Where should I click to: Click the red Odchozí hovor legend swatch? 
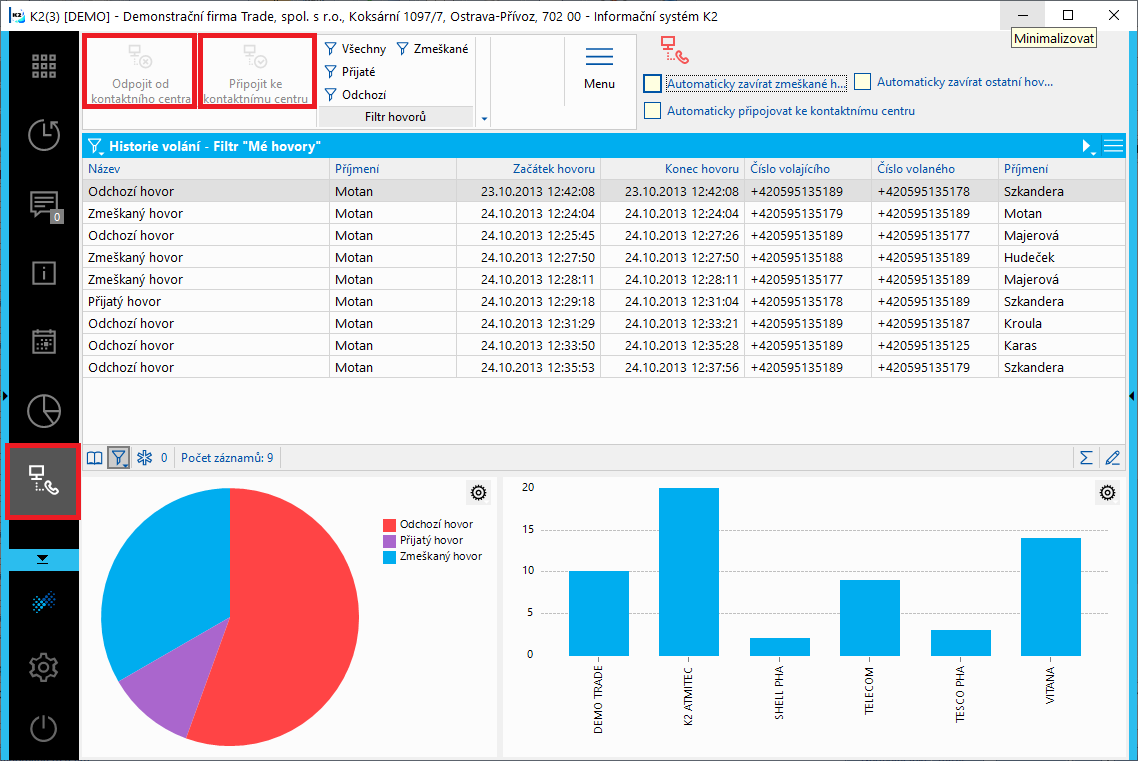click(389, 525)
